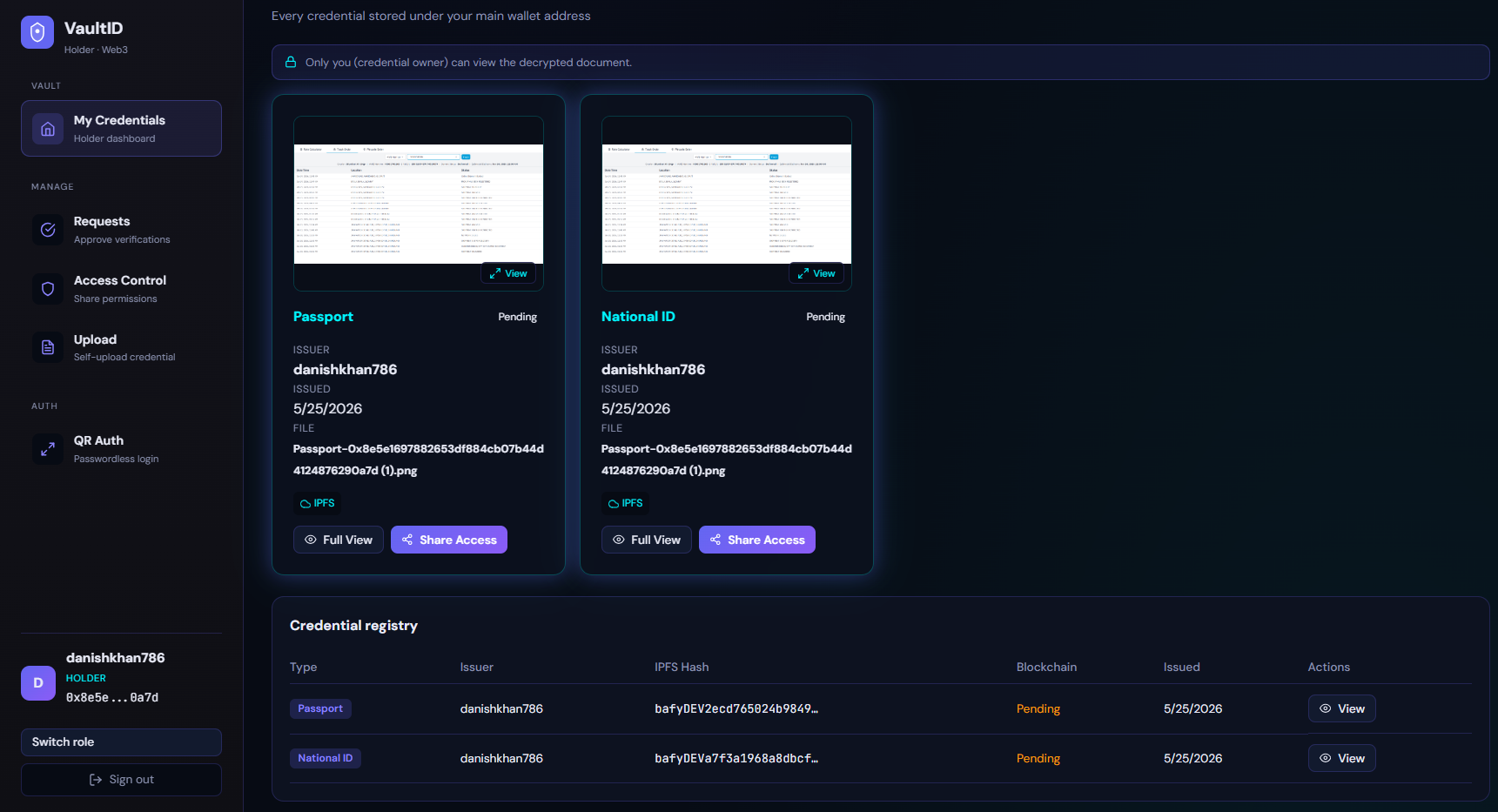
Task: Click the National ID card title
Action: (638, 317)
